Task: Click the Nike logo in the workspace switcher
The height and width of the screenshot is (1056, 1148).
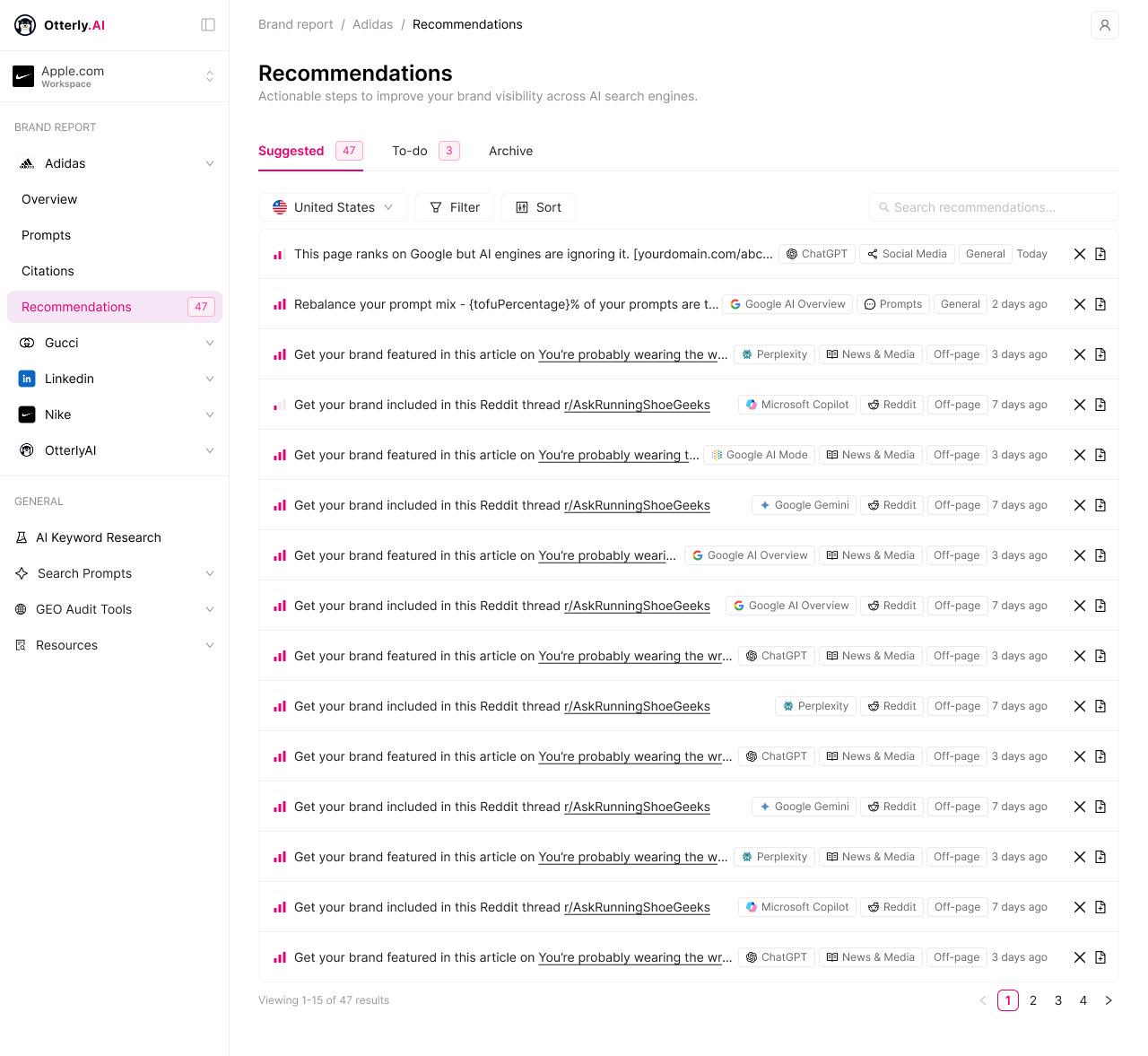Action: (x=23, y=76)
